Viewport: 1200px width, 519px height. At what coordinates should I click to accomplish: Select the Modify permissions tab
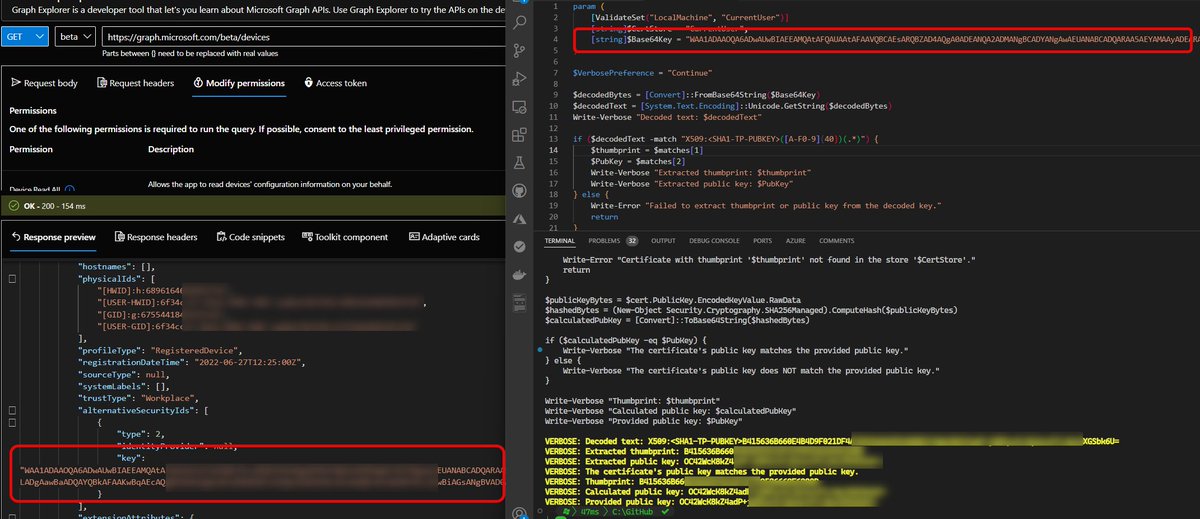coord(239,83)
